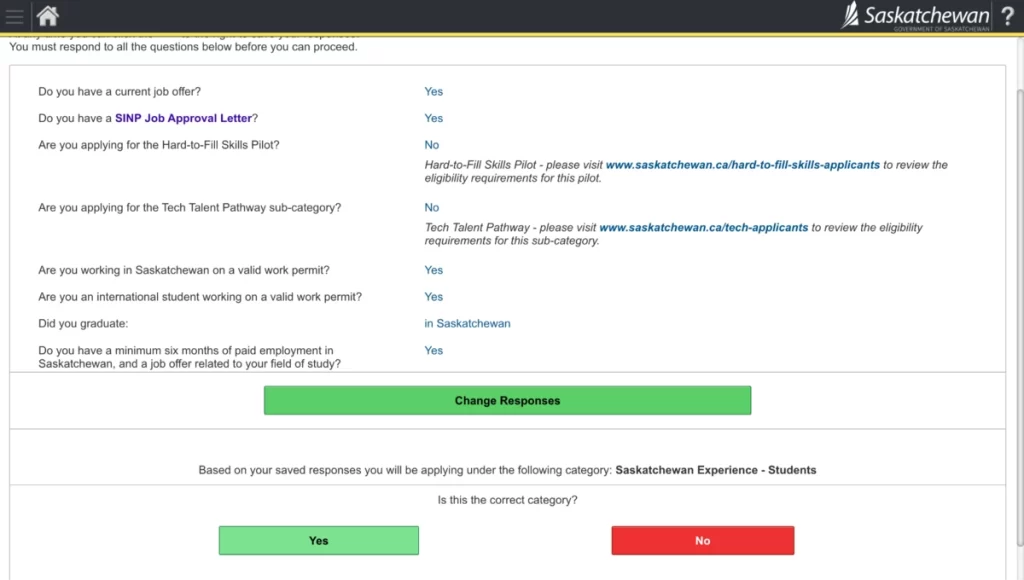Visit the hard-to-fill-skills-applicants link
This screenshot has width=1024, height=580.
click(x=742, y=165)
